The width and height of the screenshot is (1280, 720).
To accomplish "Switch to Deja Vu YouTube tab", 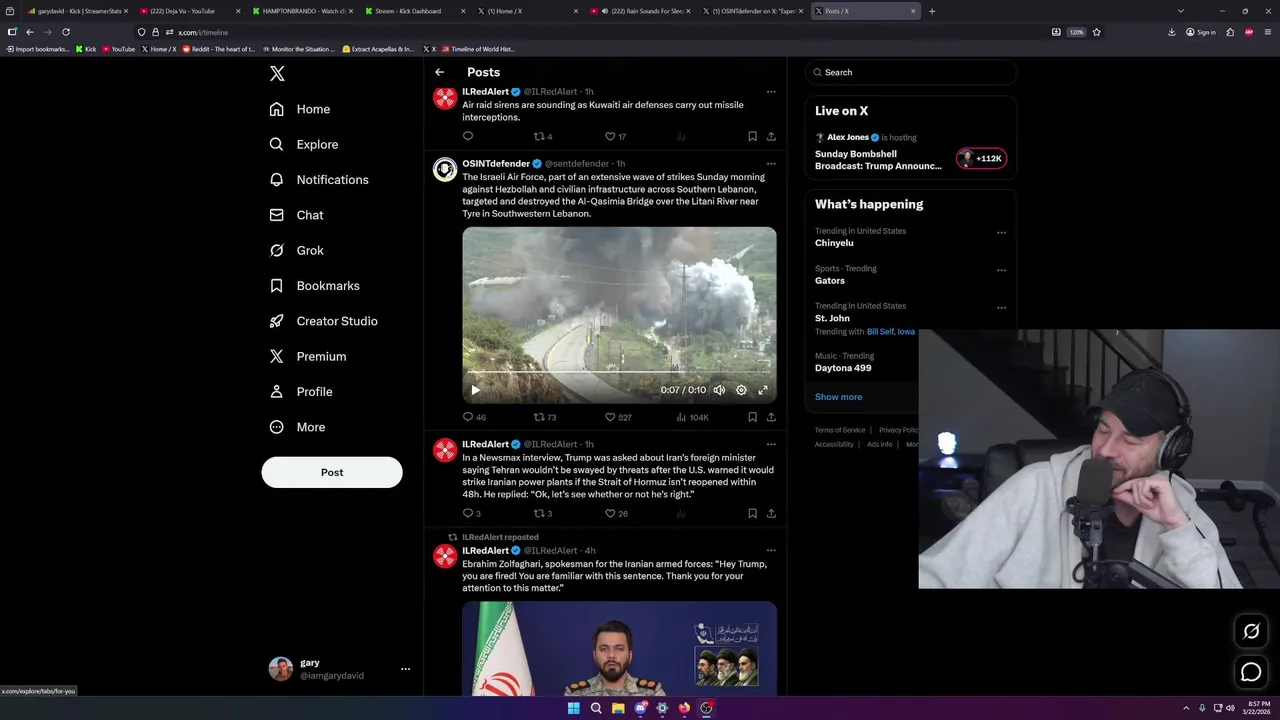I will coord(188,11).
